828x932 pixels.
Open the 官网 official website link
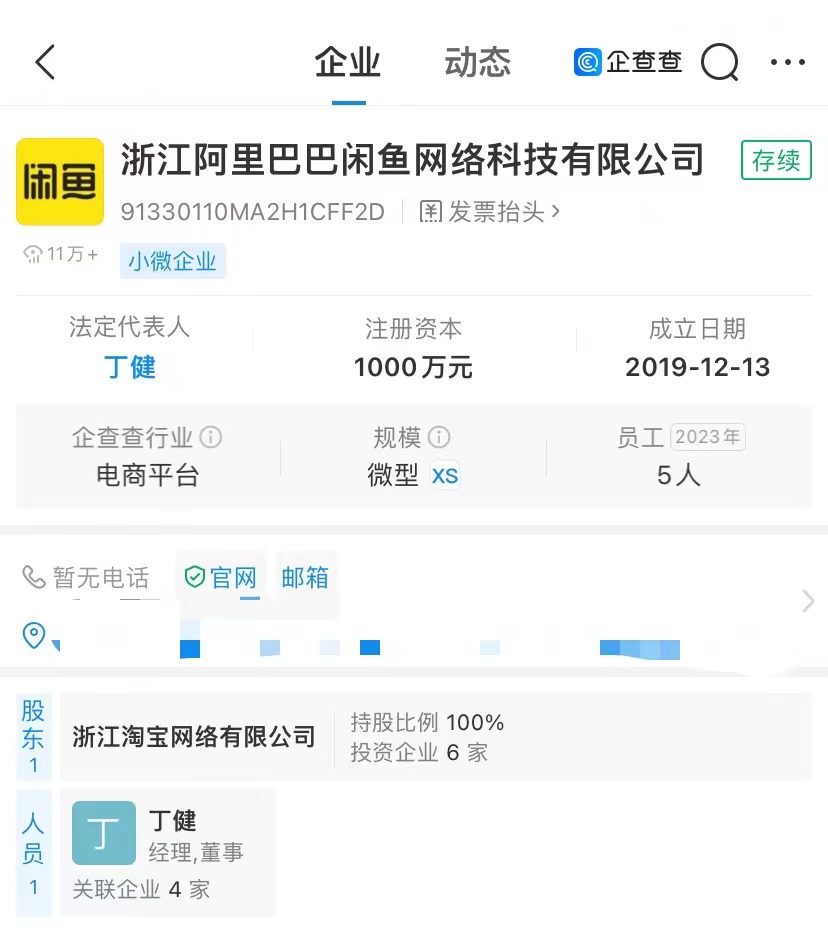coord(221,577)
